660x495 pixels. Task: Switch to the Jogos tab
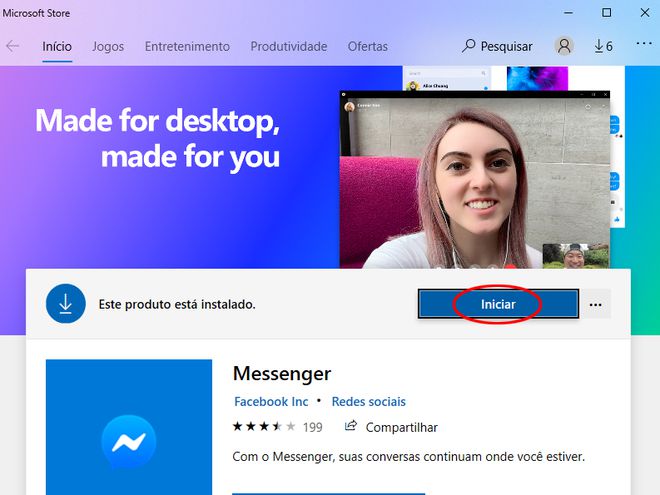pyautogui.click(x=108, y=46)
